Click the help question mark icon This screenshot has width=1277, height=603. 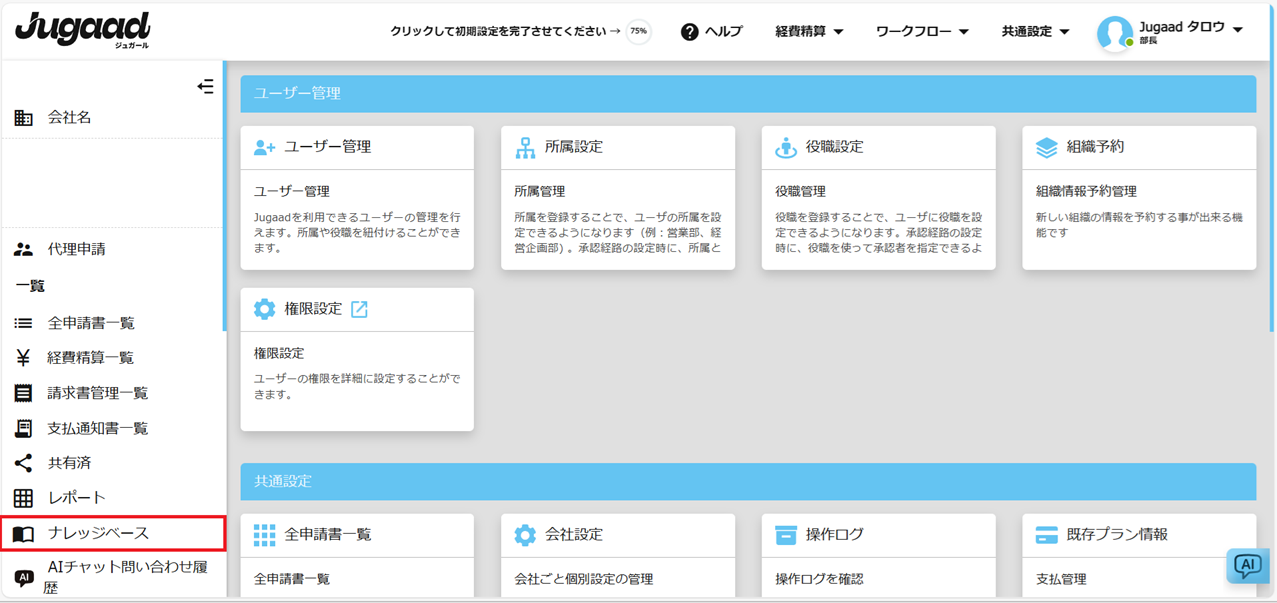689,31
